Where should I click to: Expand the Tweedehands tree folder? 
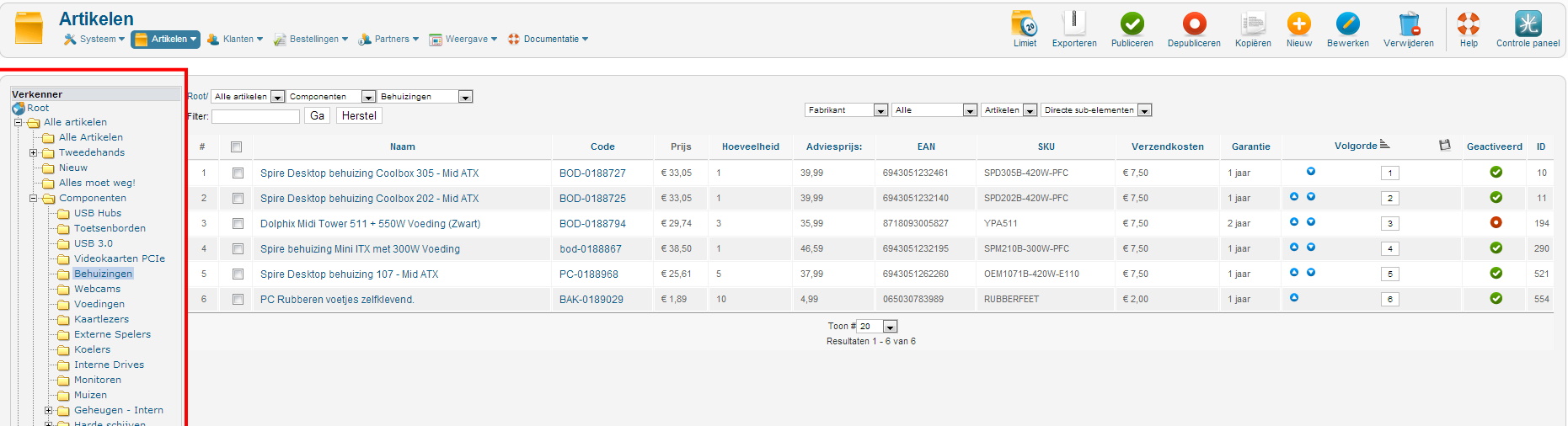click(34, 153)
